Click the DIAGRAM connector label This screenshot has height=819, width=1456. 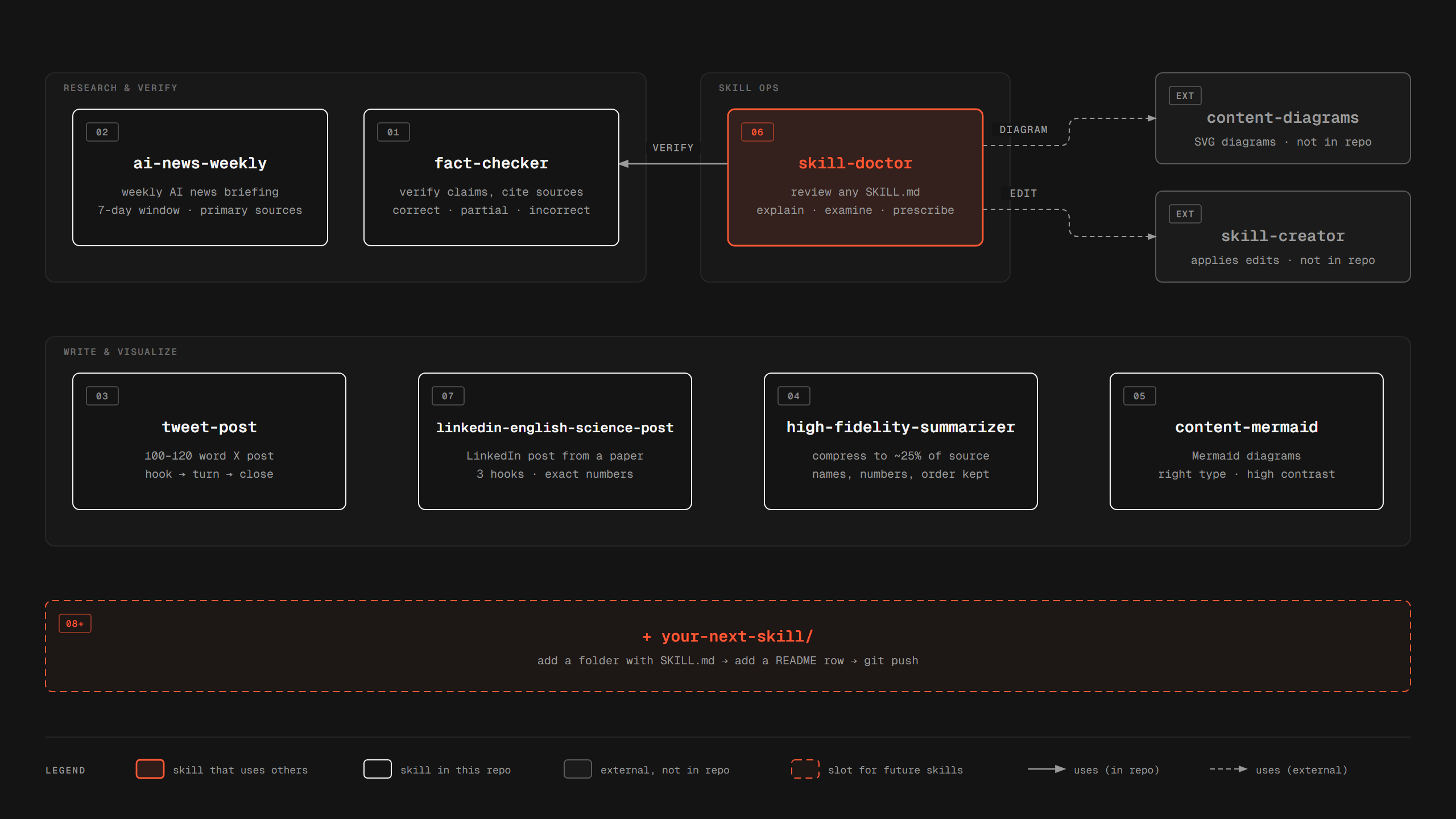[x=1023, y=130]
